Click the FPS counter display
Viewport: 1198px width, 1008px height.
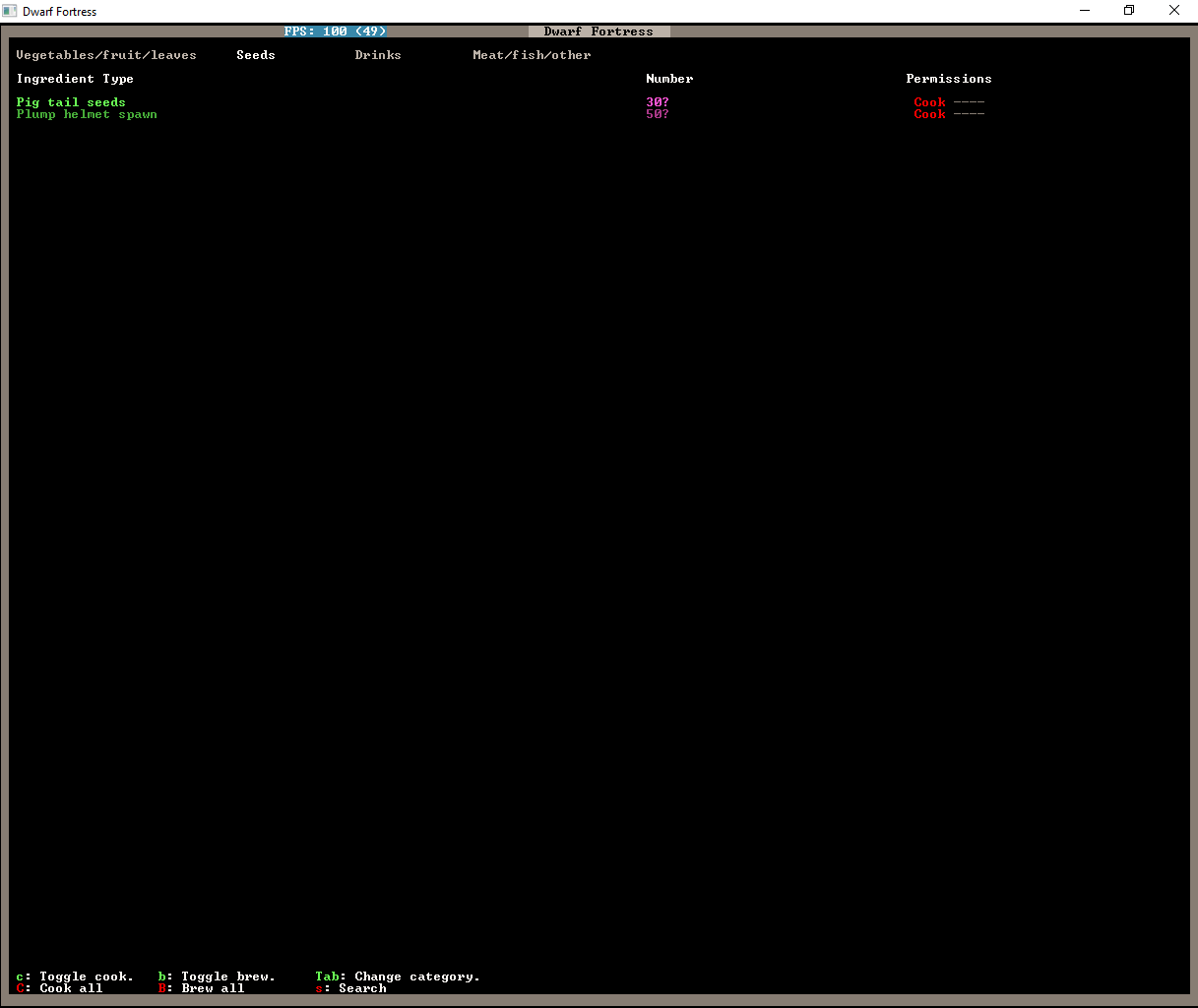tap(335, 31)
